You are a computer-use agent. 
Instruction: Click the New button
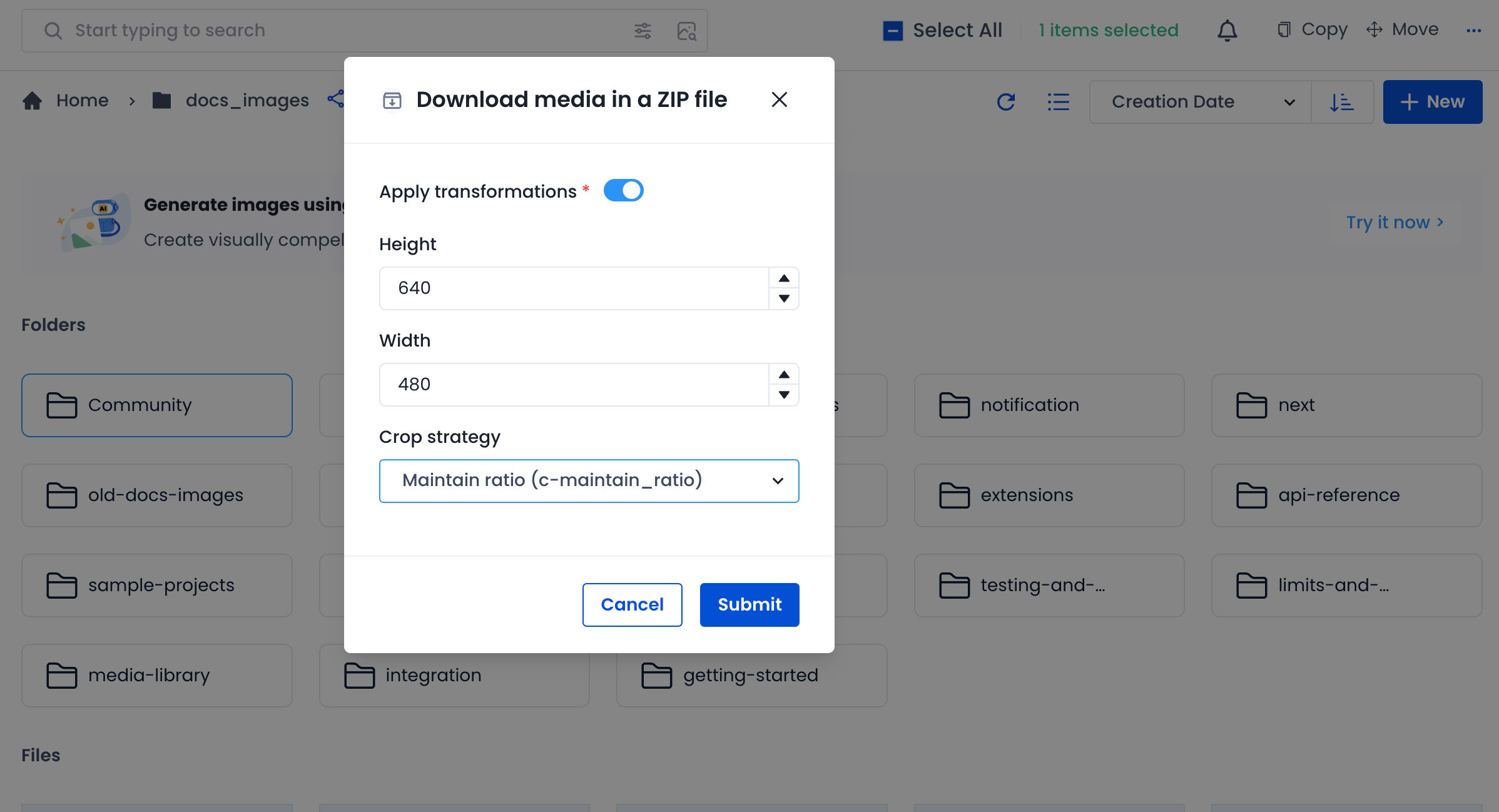point(1432,101)
